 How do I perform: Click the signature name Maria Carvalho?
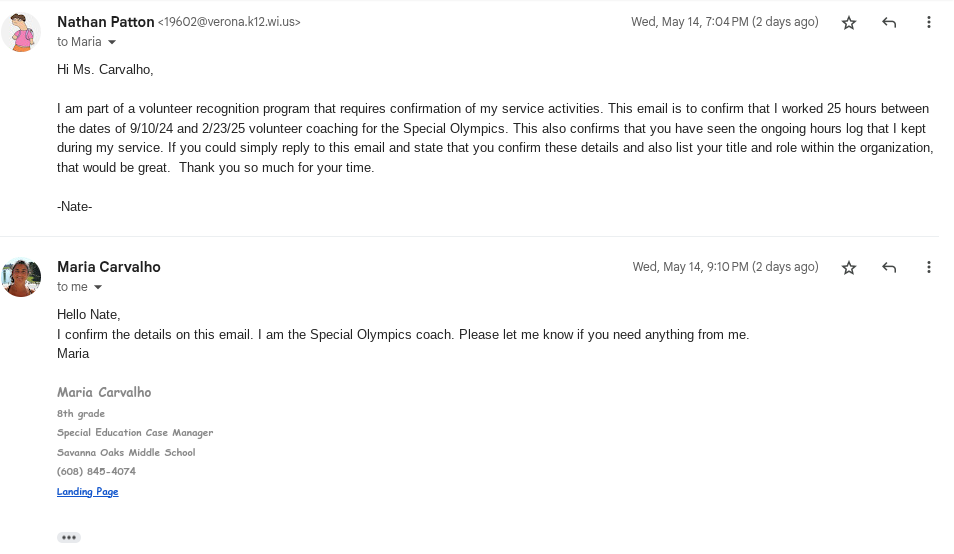pyautogui.click(x=104, y=392)
